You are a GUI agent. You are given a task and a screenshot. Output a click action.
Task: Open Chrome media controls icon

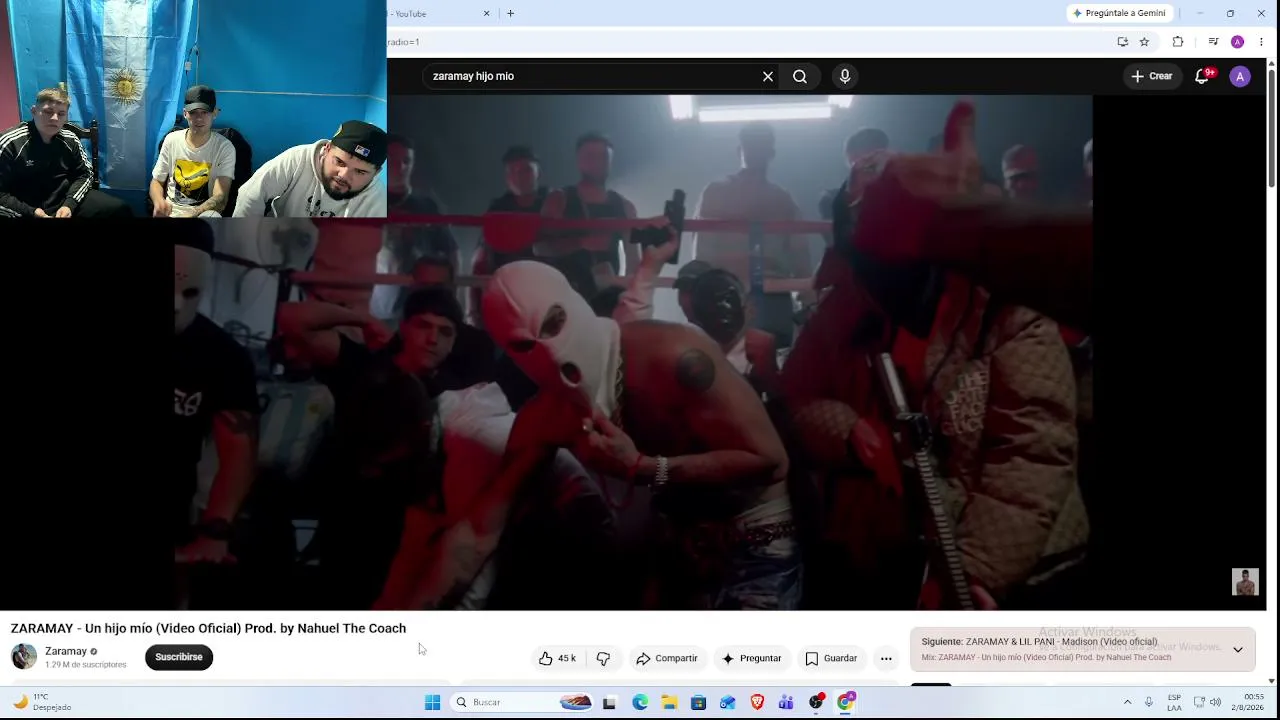pyautogui.click(x=1213, y=42)
